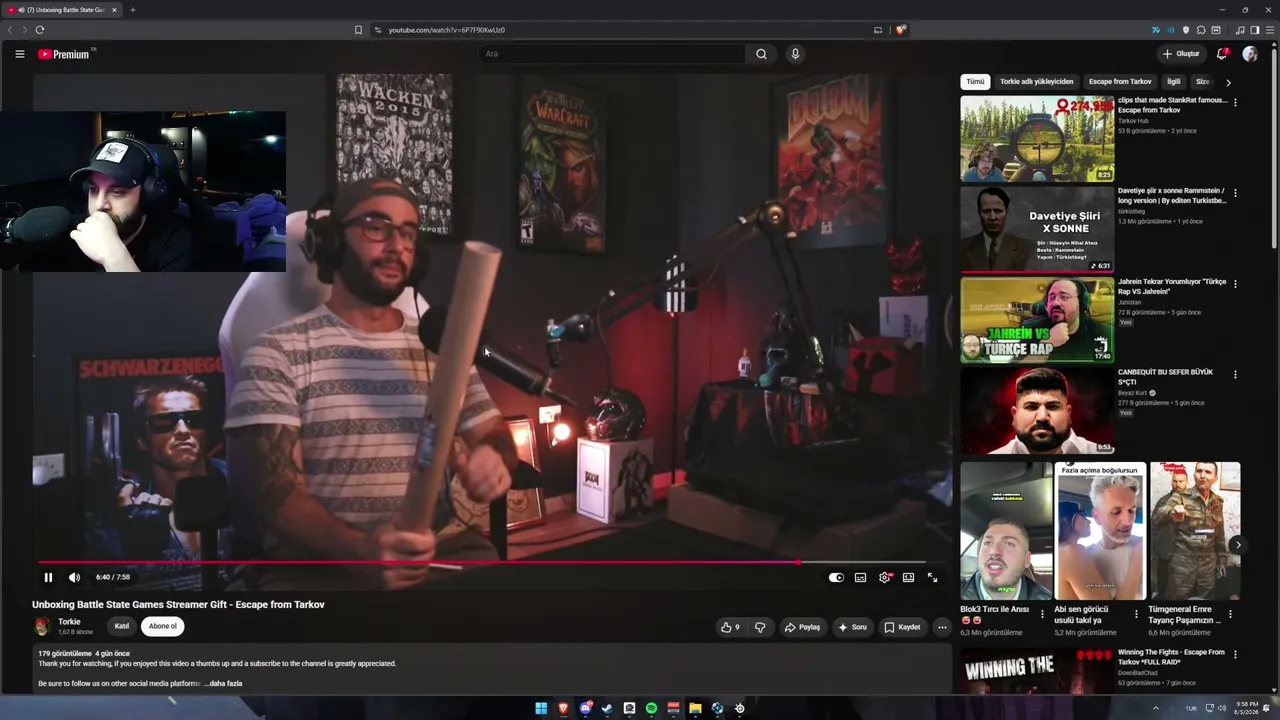This screenshot has height=720, width=1280.
Task: Go to YouTube Premium home logo
Action: (x=65, y=54)
